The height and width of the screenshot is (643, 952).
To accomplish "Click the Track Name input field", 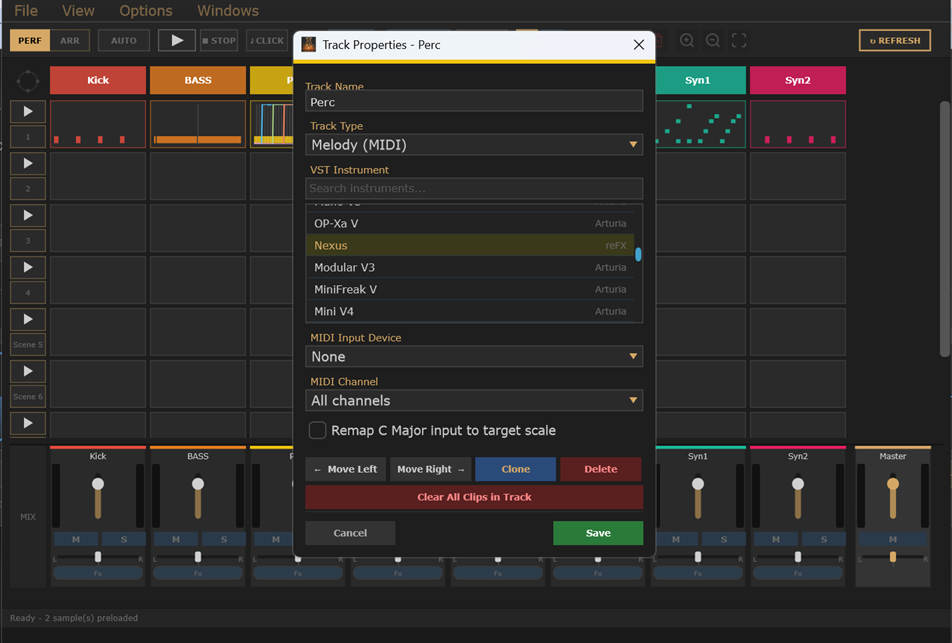I will 474,101.
